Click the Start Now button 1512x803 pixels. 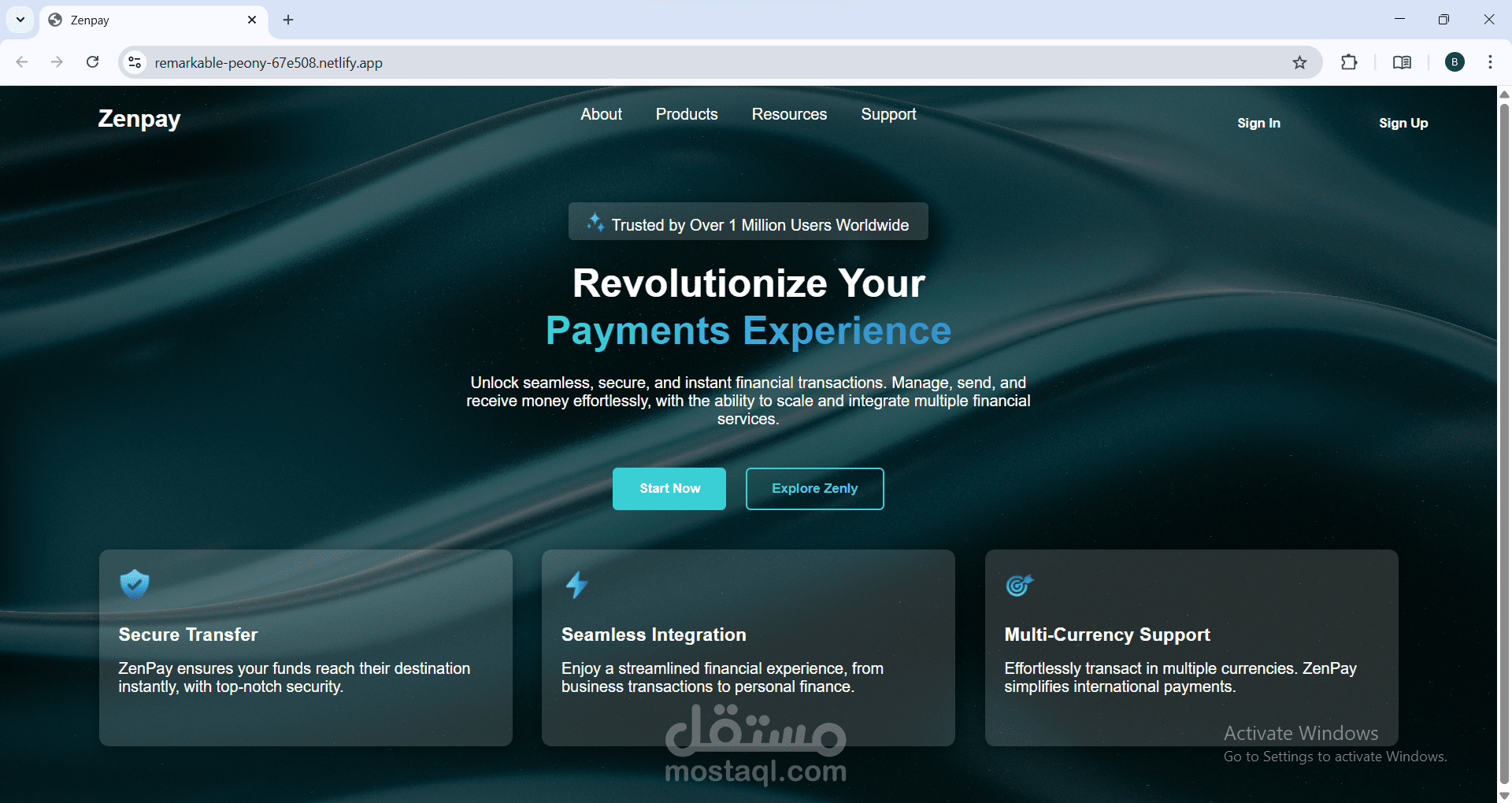669,489
